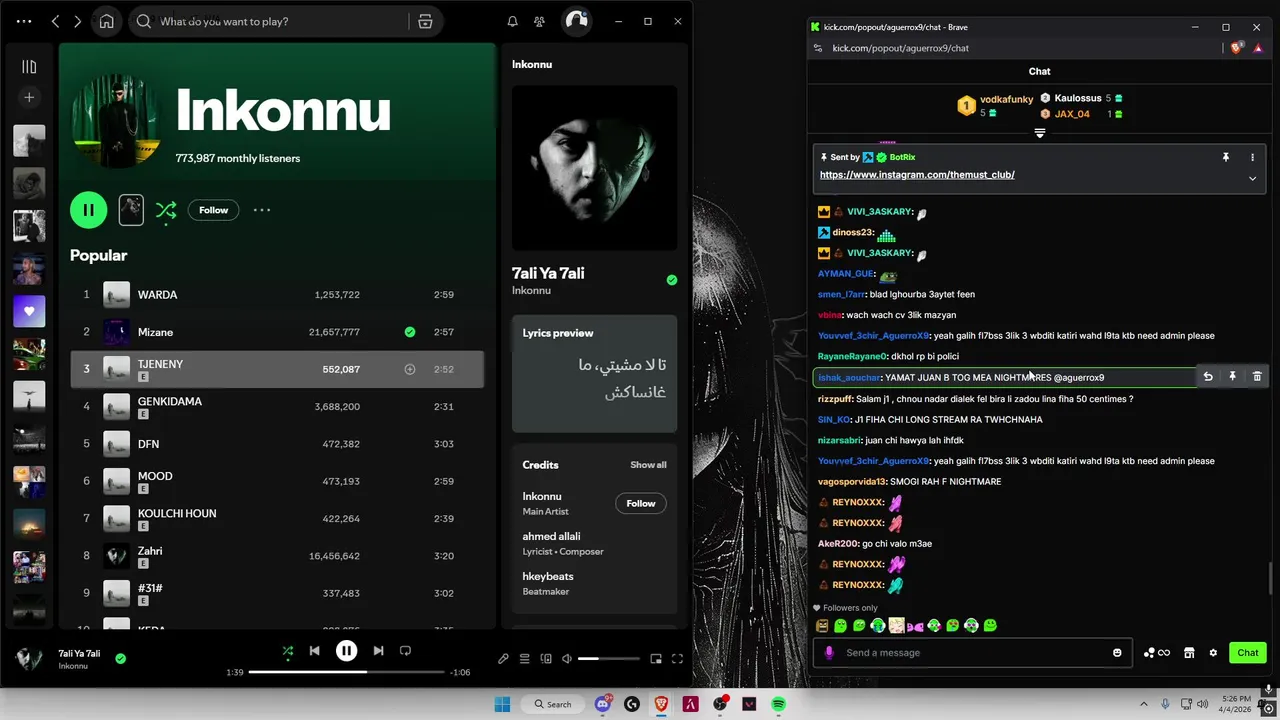
Task: Toggle saved checkmark for 7ali Ya 7ali in side panel
Action: pyautogui.click(x=672, y=280)
